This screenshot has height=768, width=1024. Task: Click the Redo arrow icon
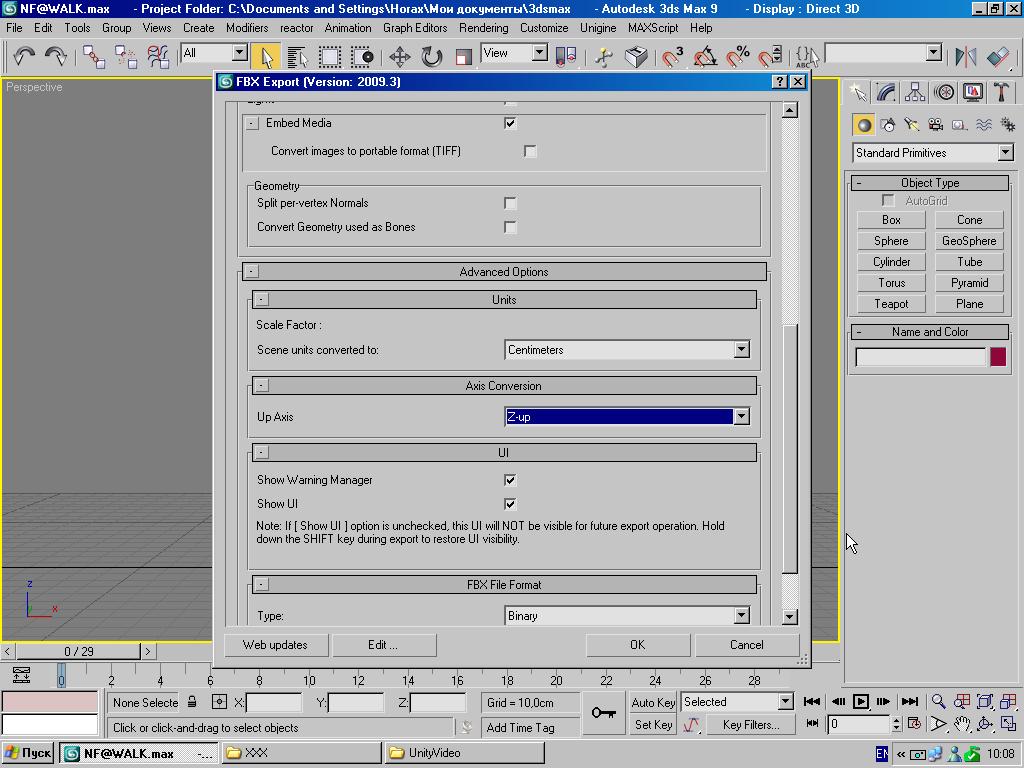pyautogui.click(x=56, y=56)
